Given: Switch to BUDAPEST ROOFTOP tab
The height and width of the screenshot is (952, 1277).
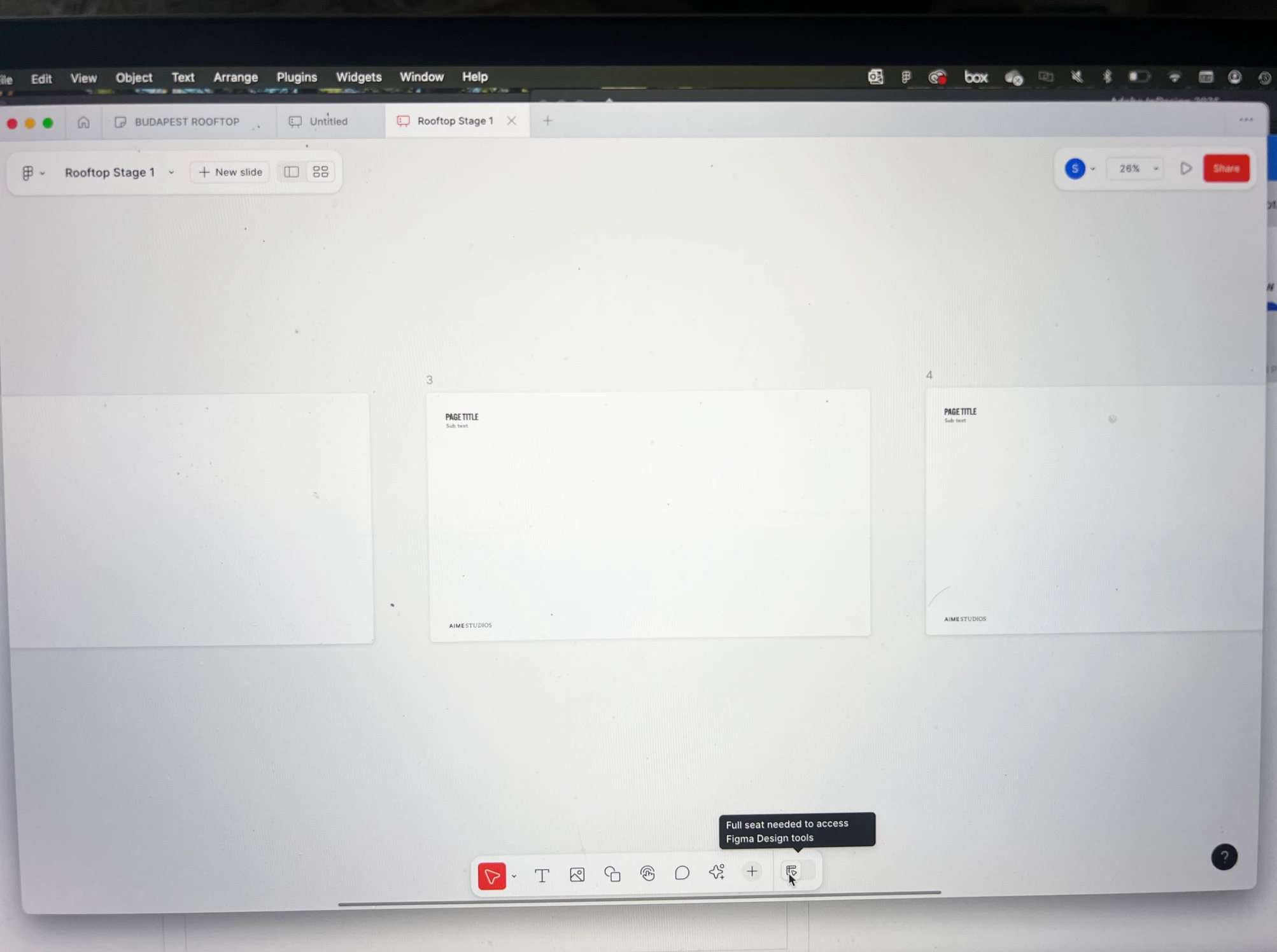Looking at the screenshot, I should coord(187,122).
